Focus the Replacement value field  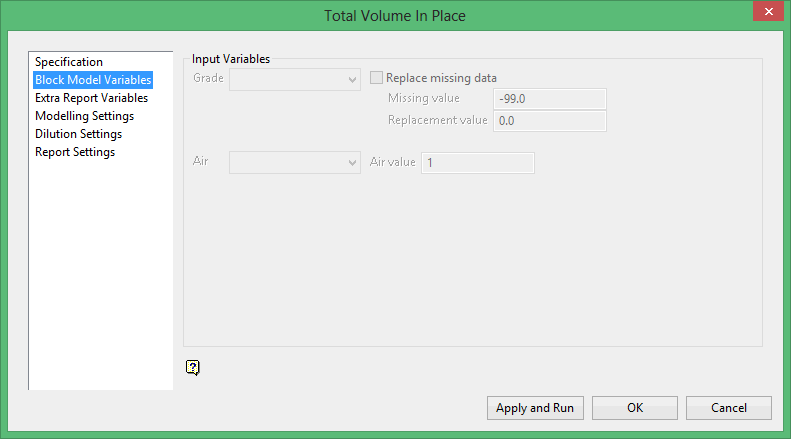pyautogui.click(x=550, y=121)
